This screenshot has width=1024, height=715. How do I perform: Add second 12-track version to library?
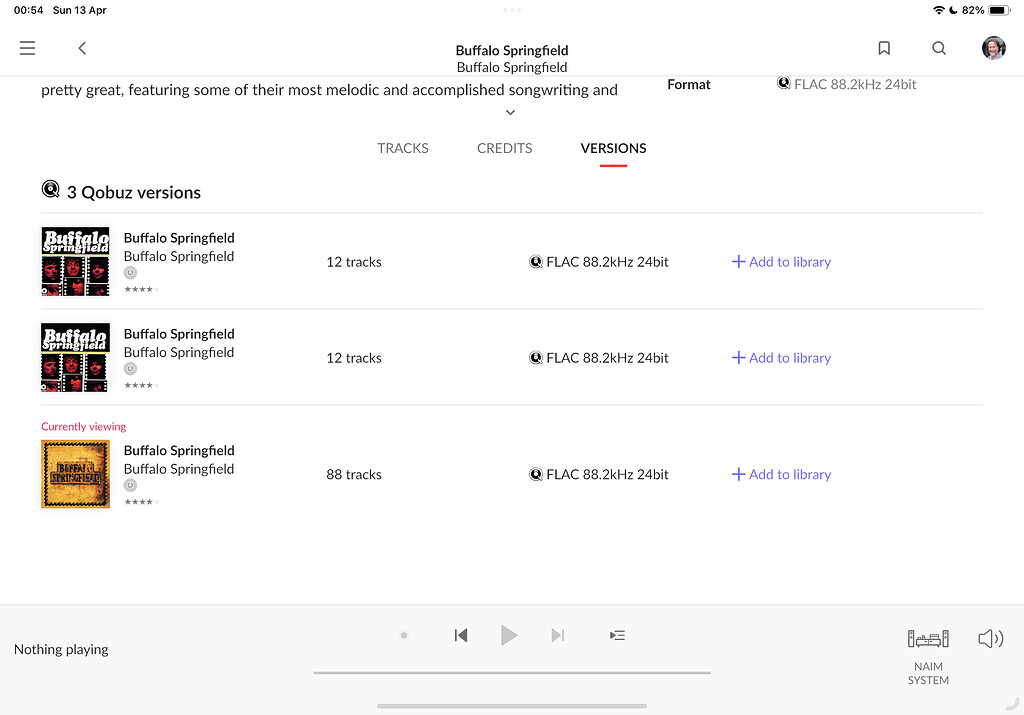[x=781, y=358]
